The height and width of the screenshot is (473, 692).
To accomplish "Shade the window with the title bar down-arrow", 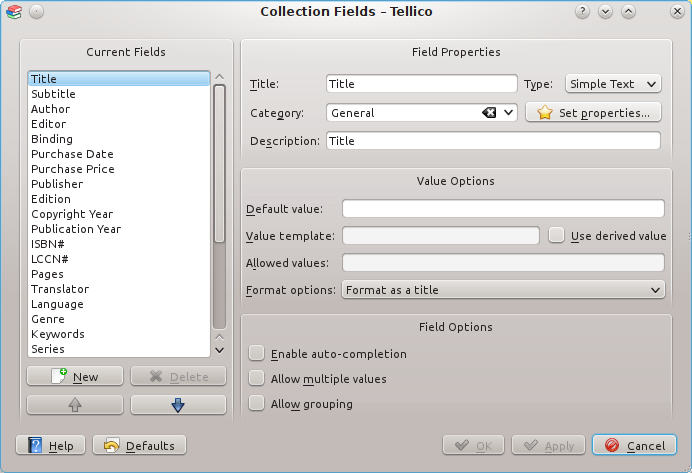I will coord(606,11).
